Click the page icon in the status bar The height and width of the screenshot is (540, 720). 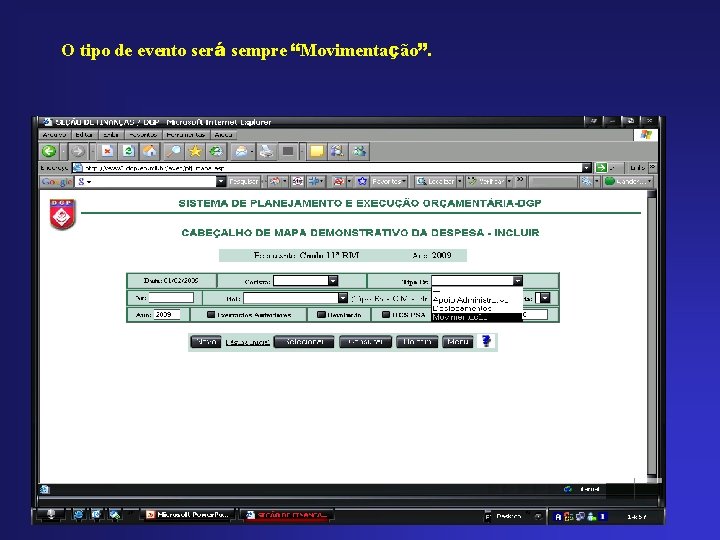point(45,489)
